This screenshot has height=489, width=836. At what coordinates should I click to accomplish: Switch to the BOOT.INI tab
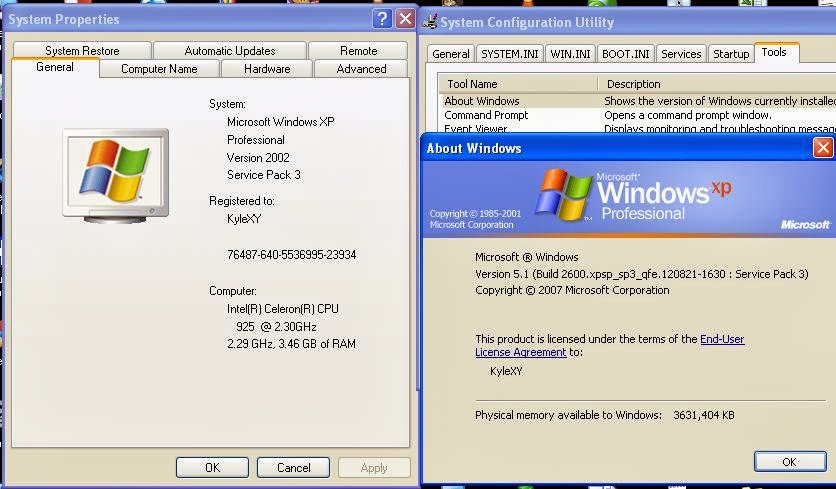(625, 54)
